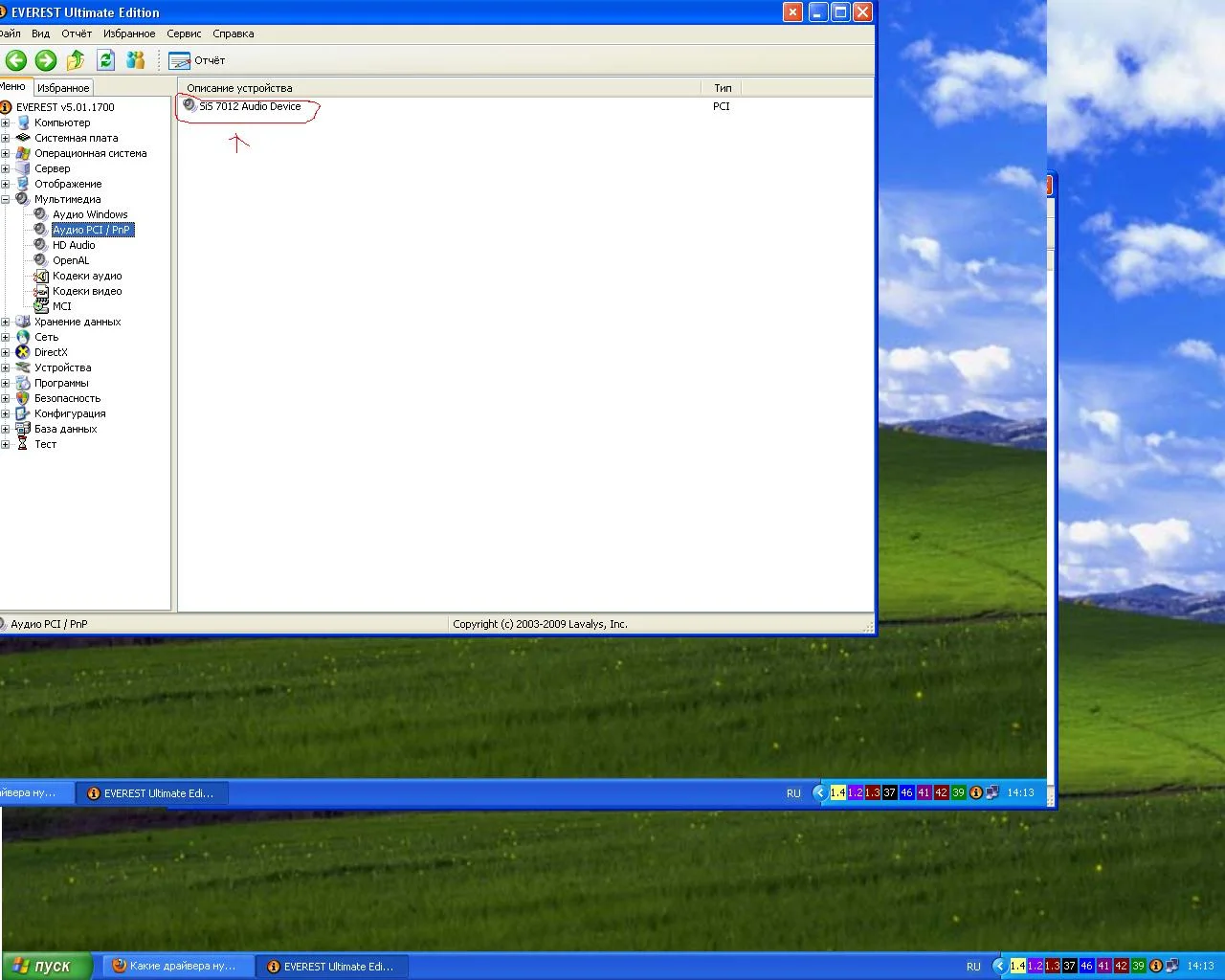Select the HD Audio tree item
This screenshot has width=1225, height=980.
click(x=74, y=245)
